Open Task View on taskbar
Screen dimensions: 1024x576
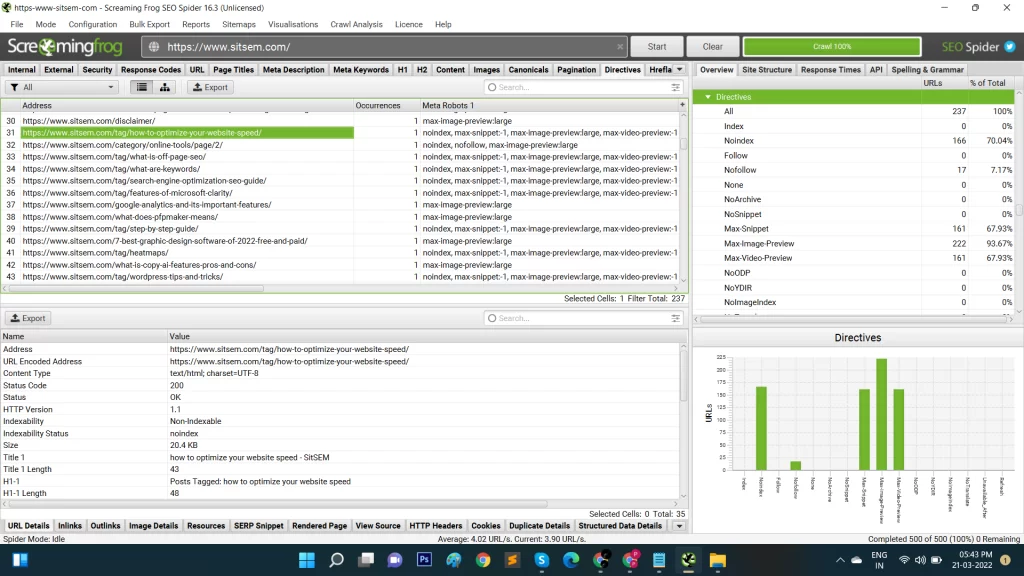pos(366,560)
